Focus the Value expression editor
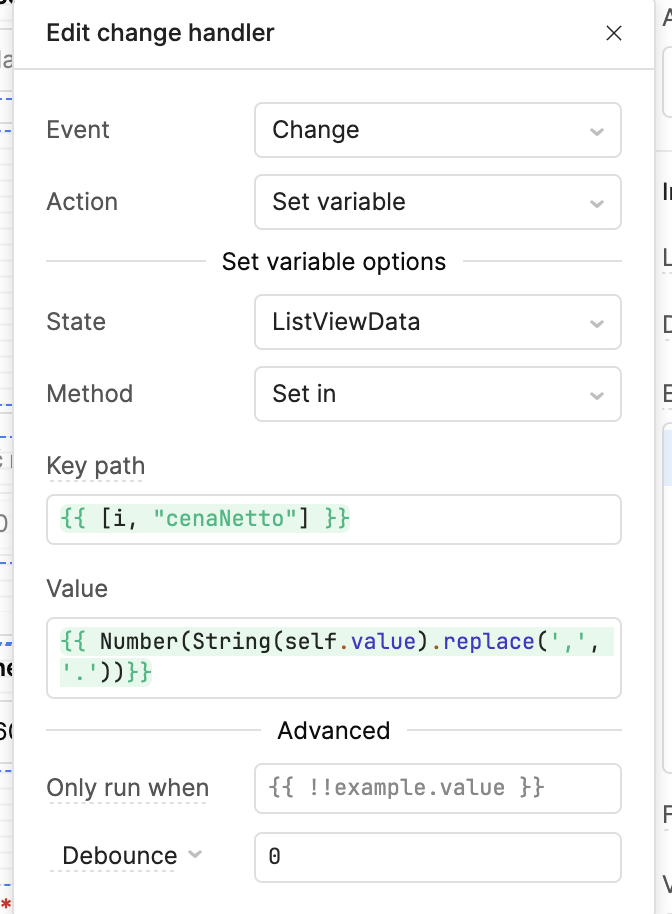The height and width of the screenshot is (914, 672). click(x=333, y=657)
